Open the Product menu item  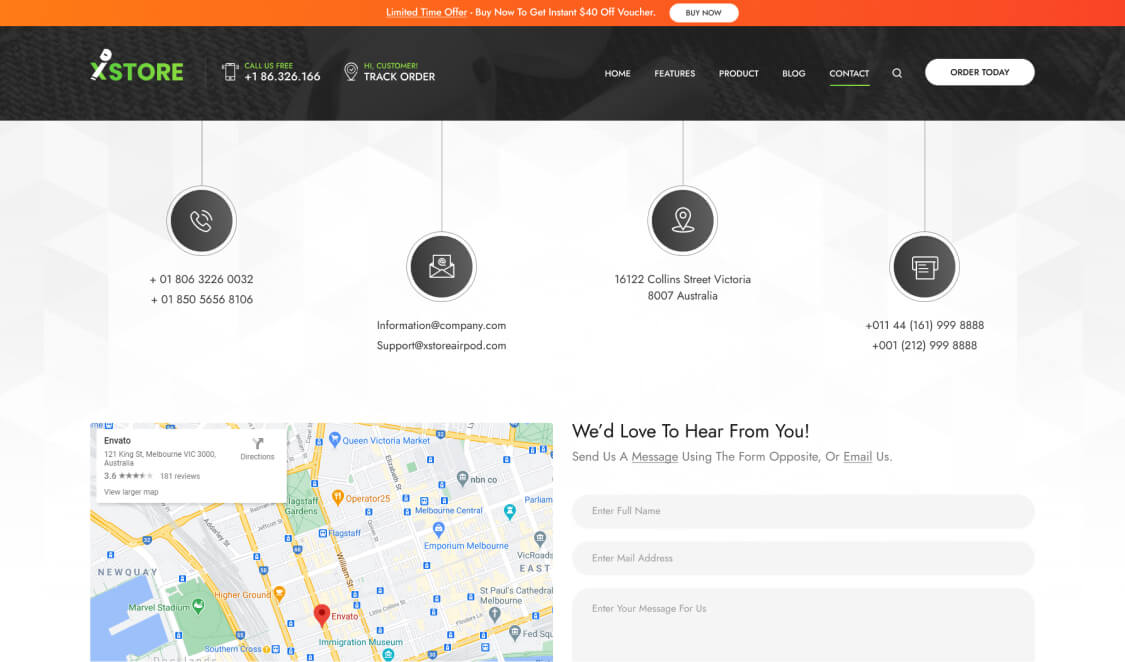738,73
